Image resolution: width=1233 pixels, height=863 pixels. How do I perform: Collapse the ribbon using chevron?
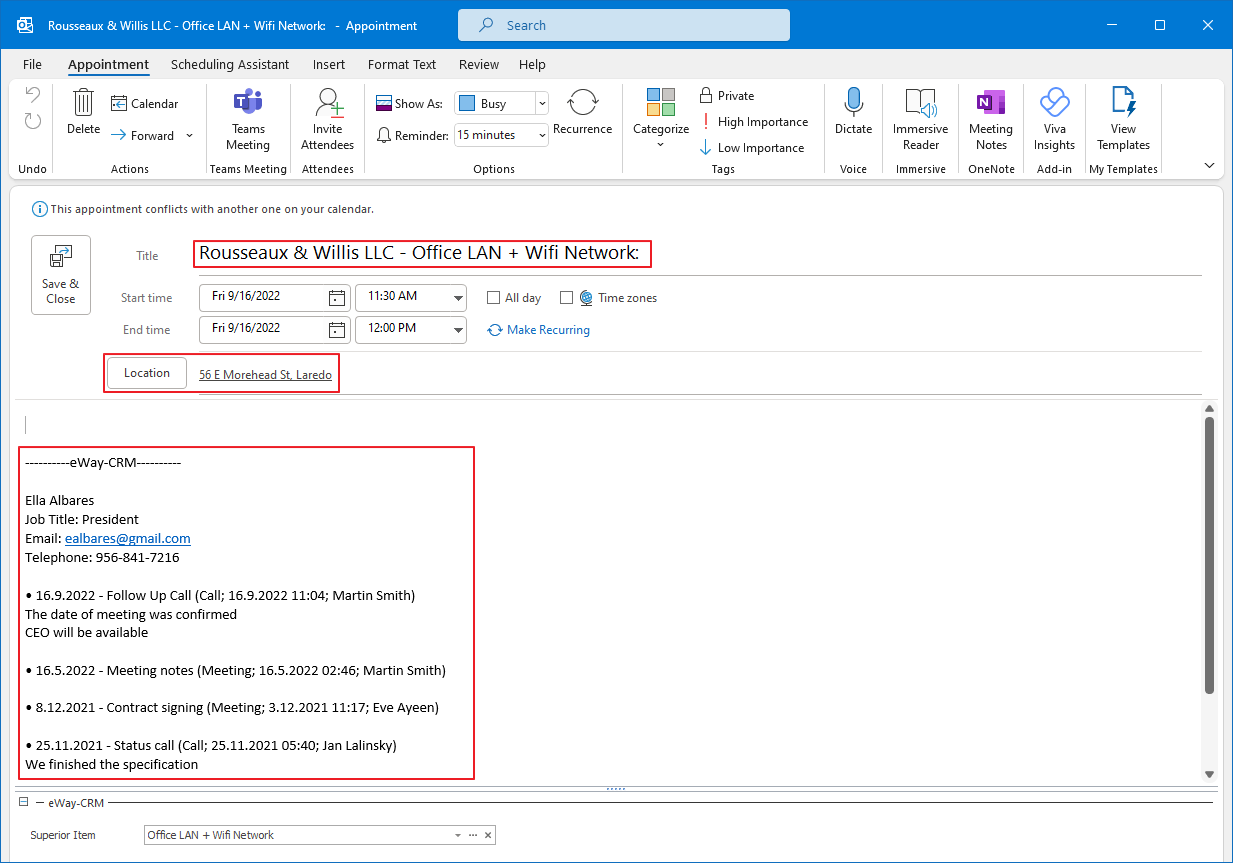[1209, 166]
